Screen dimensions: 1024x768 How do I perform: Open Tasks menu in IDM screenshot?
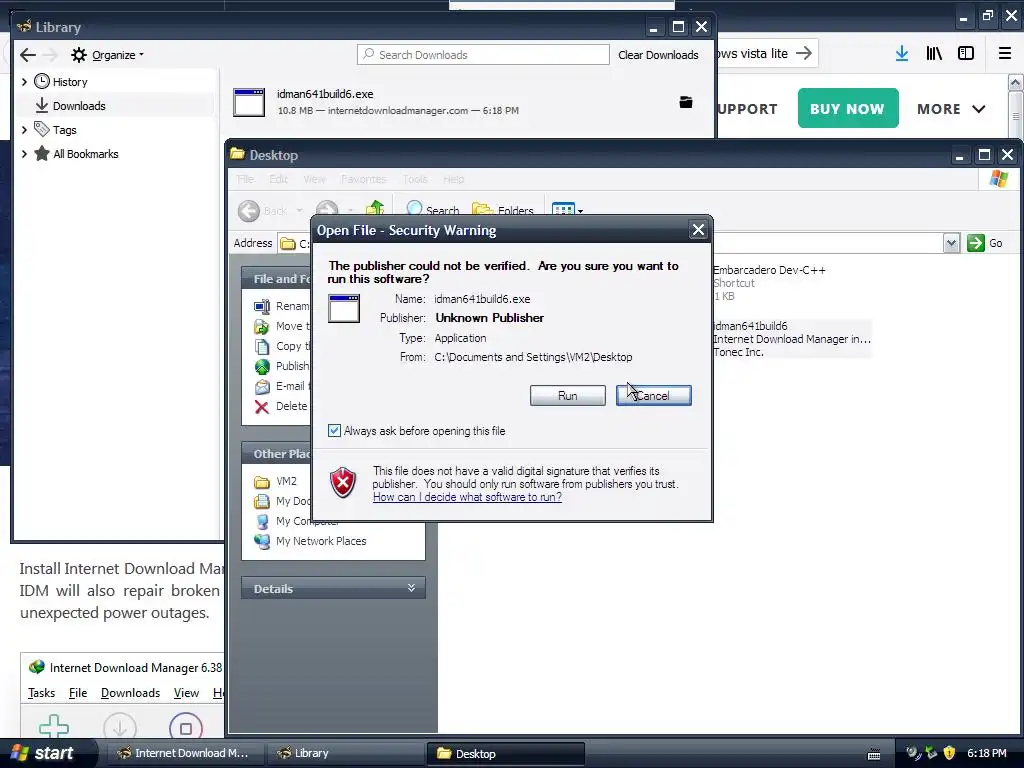click(41, 693)
